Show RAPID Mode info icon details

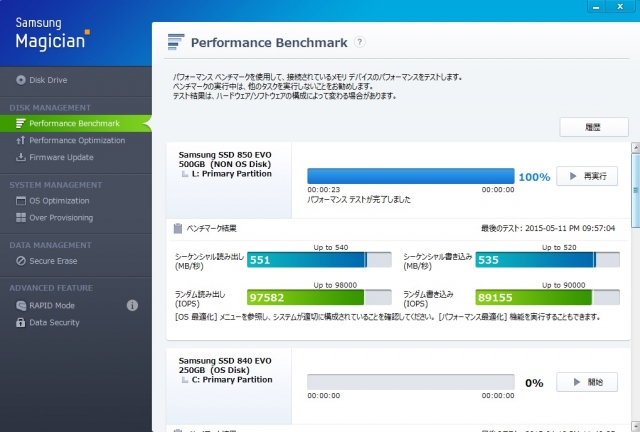(132, 305)
